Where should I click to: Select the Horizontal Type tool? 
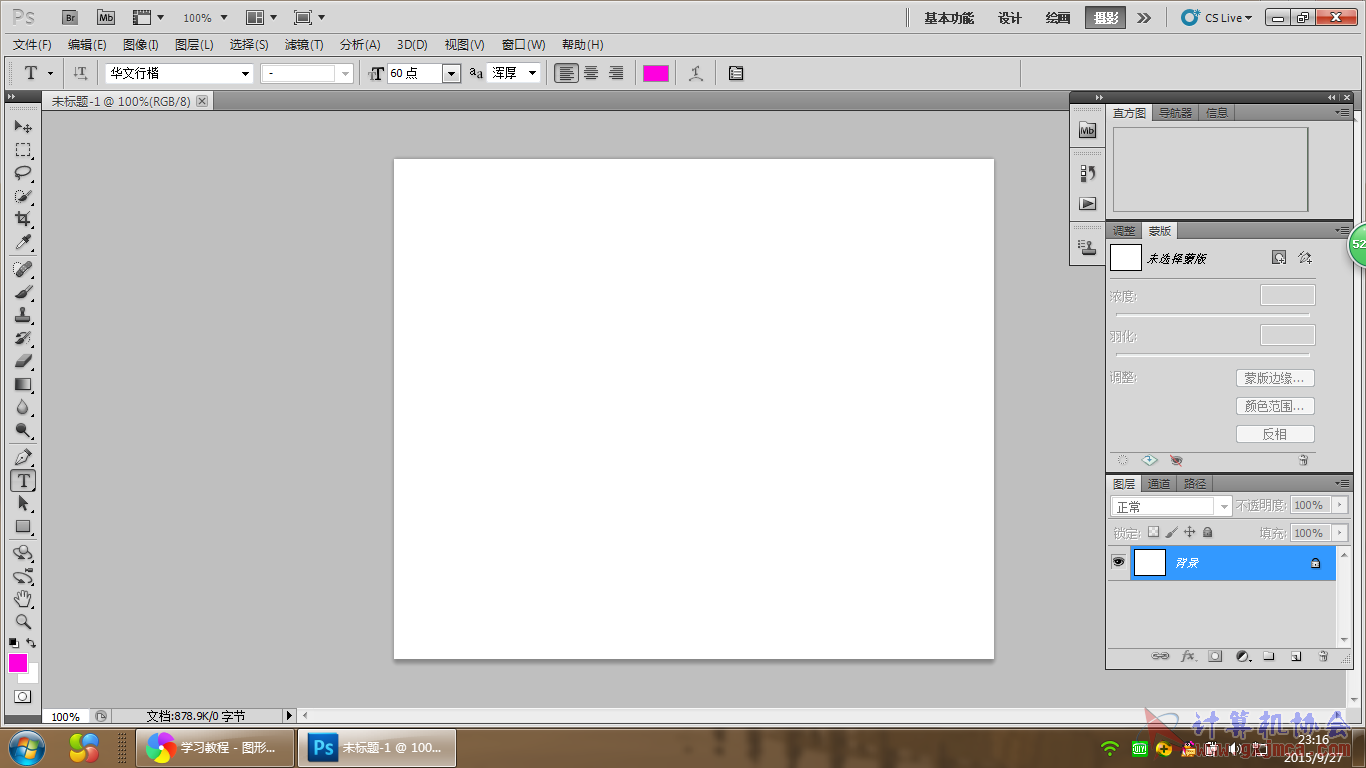click(23, 480)
